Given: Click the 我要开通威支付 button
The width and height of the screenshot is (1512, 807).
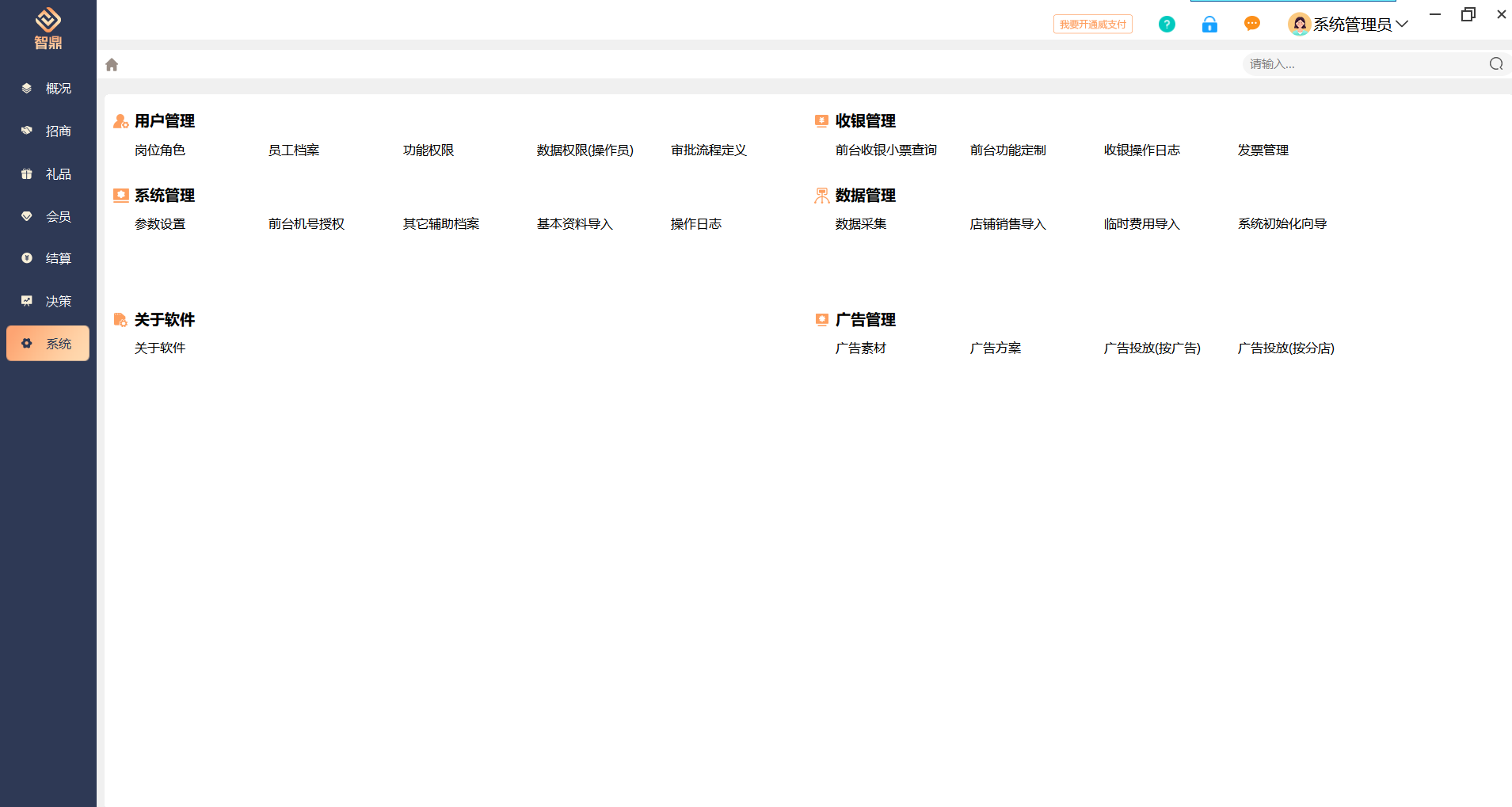Looking at the screenshot, I should click(1092, 25).
